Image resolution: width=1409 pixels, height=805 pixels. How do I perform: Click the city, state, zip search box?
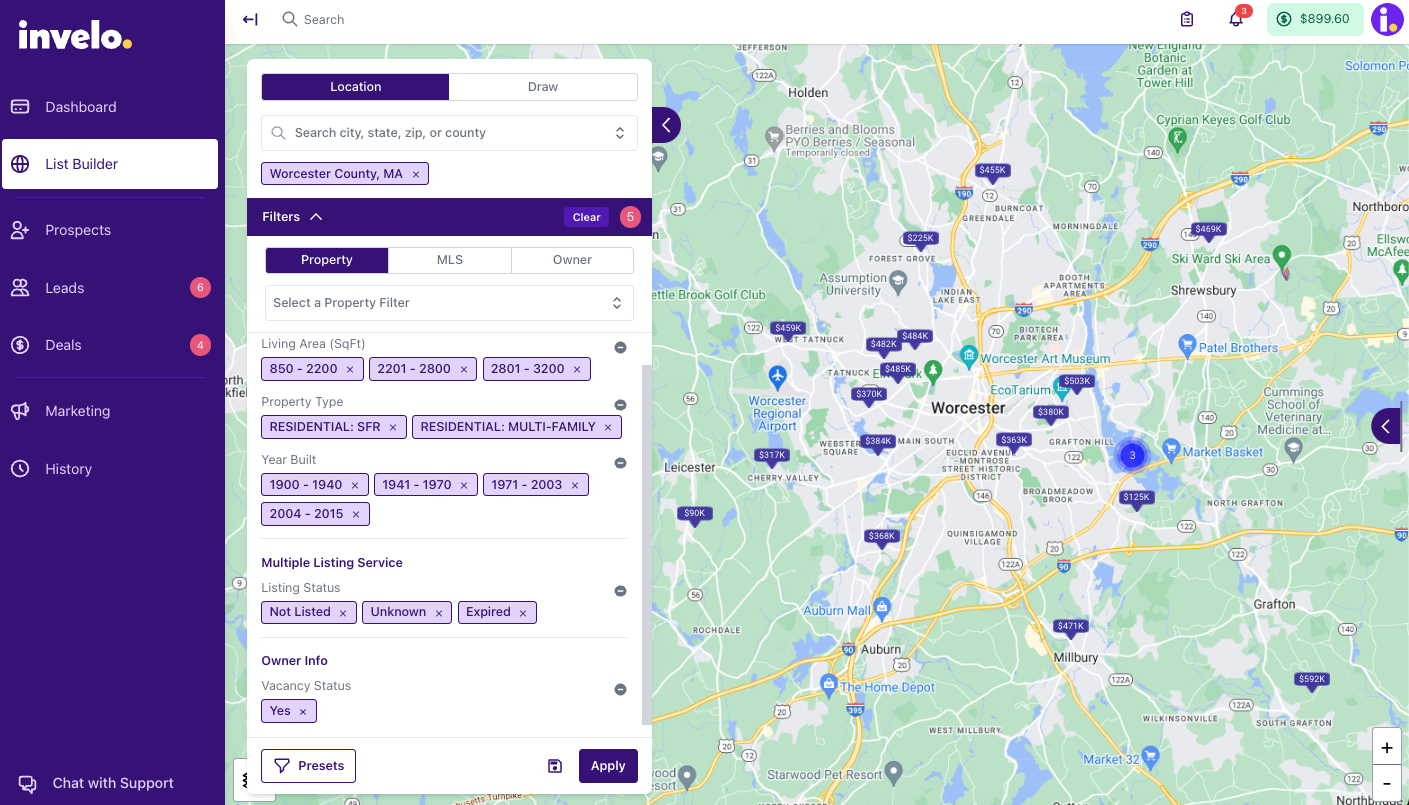(x=449, y=133)
